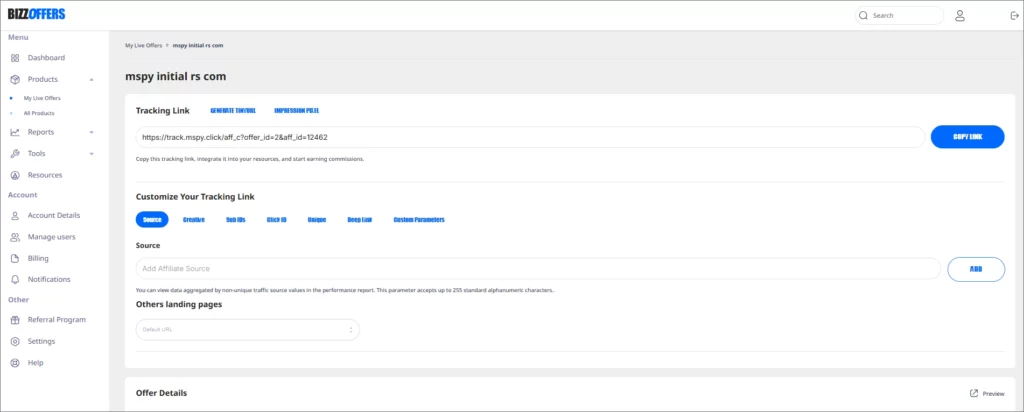Click the Preview link in Offer Details
1024x412 pixels.
[993, 394]
